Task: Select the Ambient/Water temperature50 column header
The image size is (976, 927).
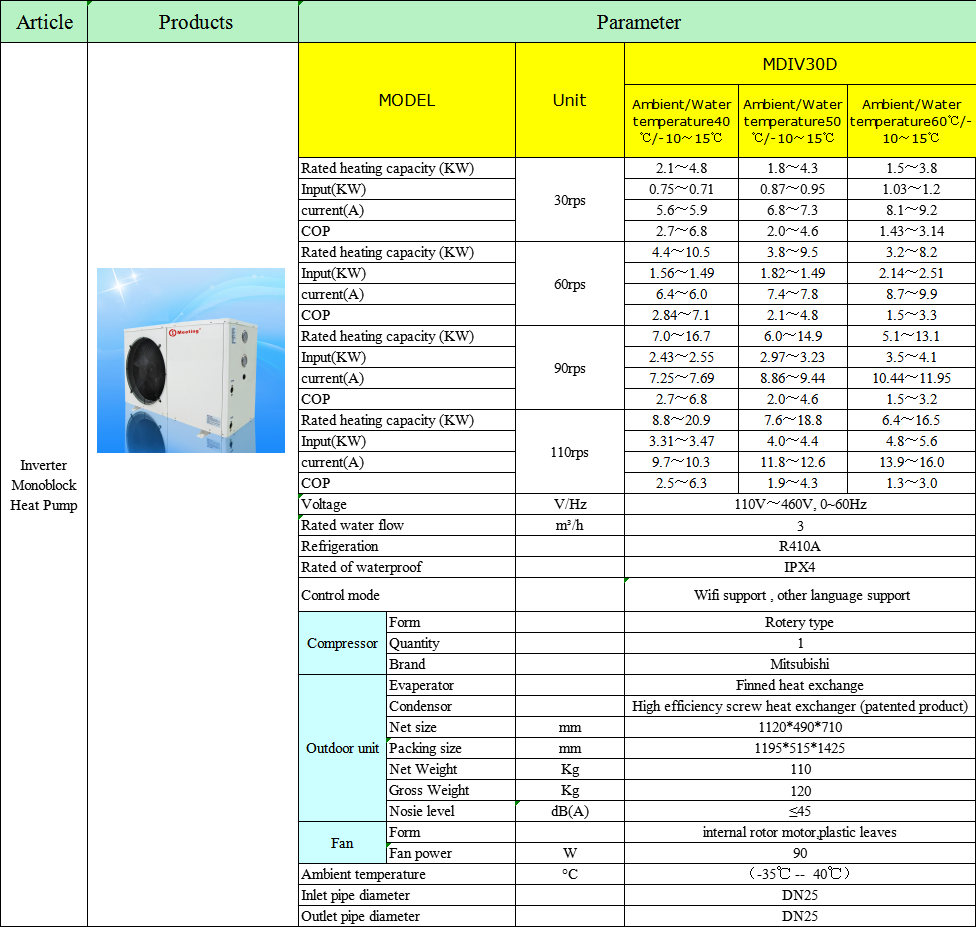Action: coord(793,121)
